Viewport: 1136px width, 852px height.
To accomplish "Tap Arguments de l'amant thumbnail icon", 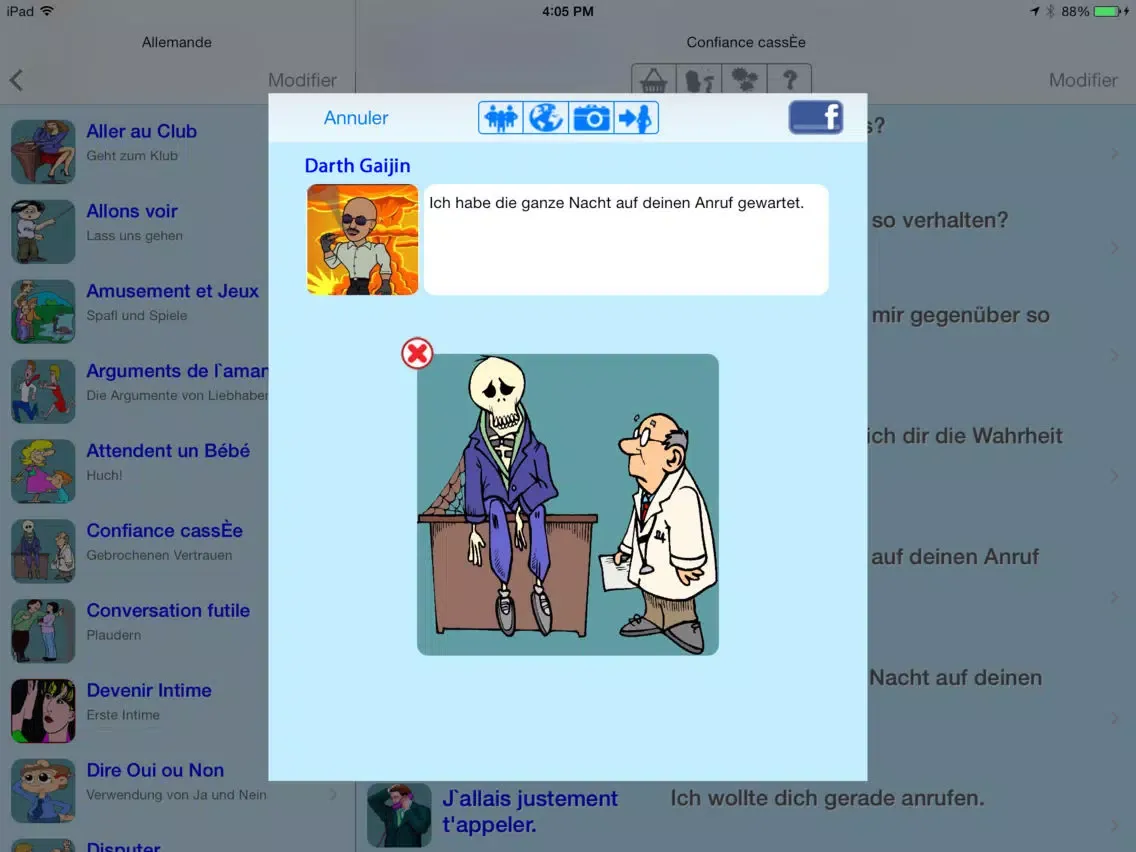I will click(43, 391).
